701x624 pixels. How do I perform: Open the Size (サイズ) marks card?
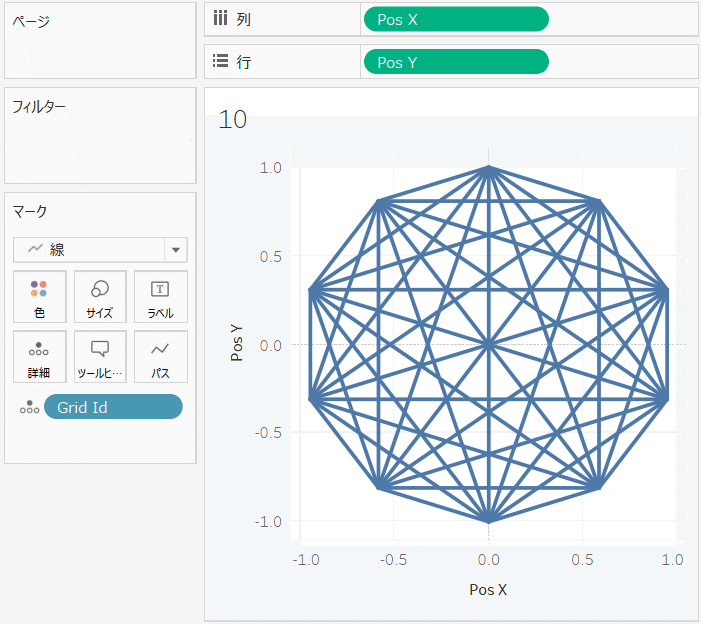[x=100, y=296]
